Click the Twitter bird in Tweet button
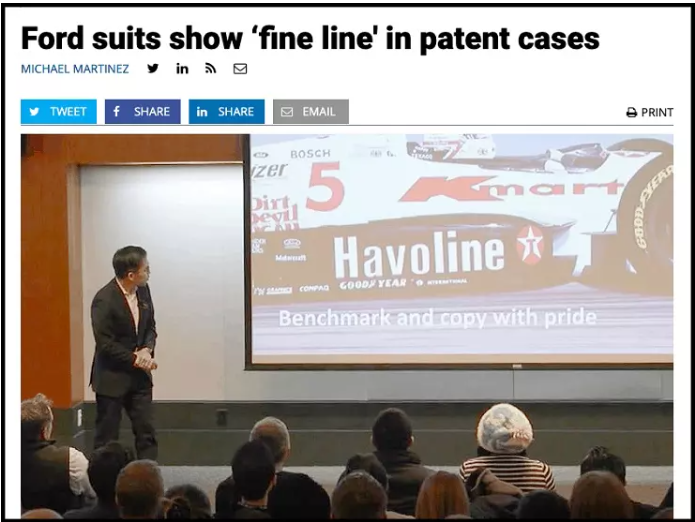Viewport: 695px width, 522px height. click(34, 112)
